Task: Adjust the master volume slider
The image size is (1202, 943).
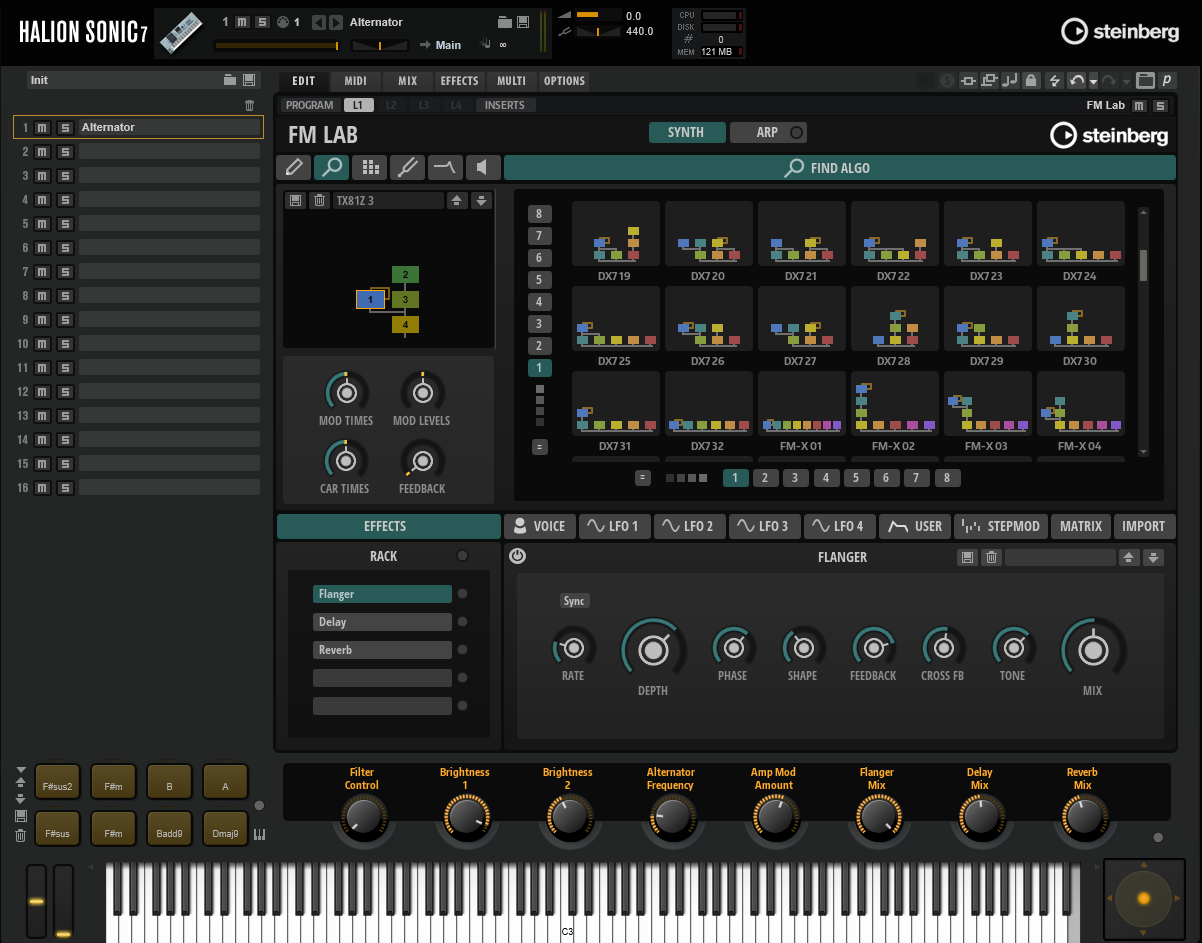Action: click(x=599, y=16)
